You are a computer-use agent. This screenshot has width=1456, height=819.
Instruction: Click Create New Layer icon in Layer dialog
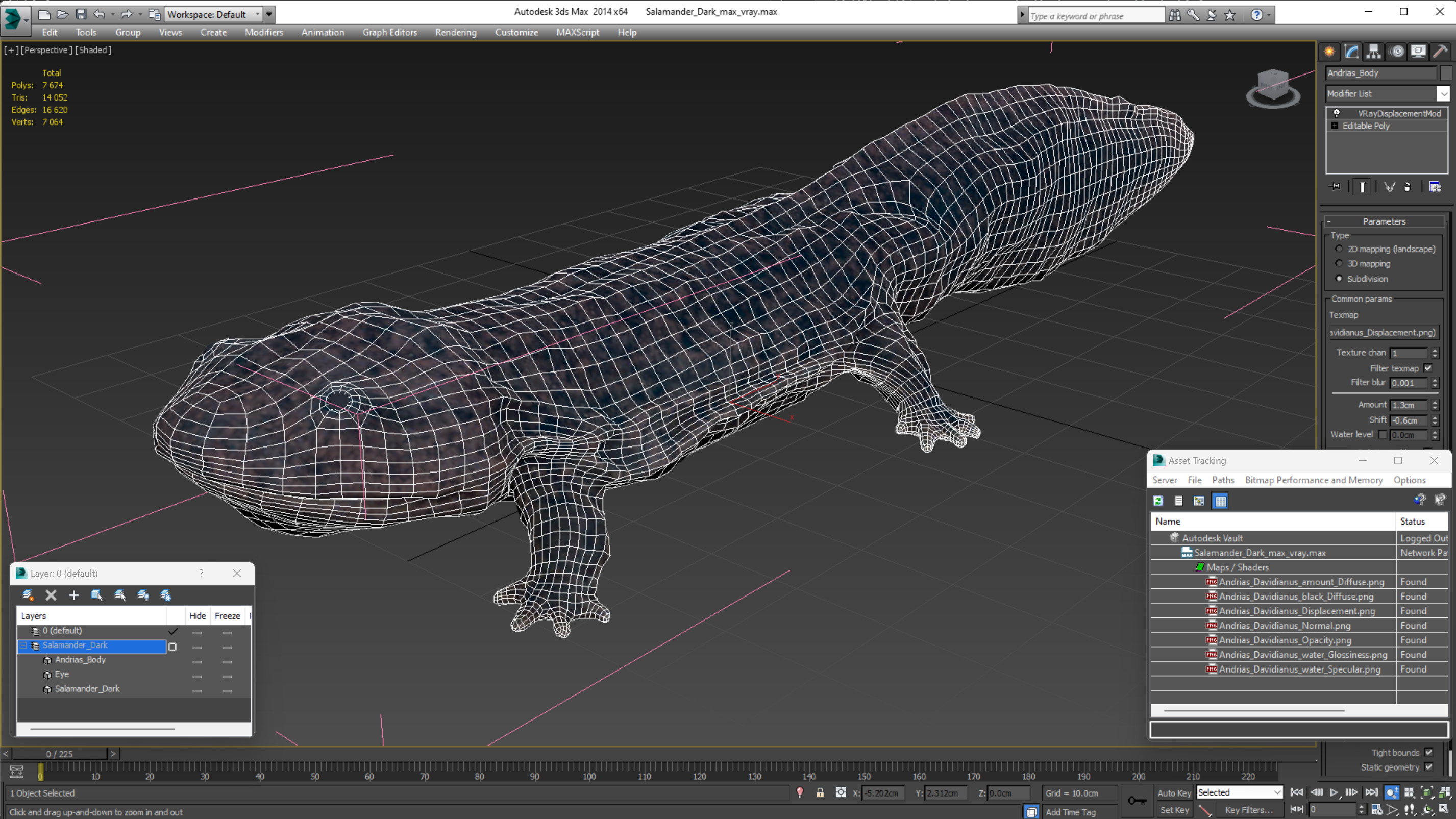(27, 594)
